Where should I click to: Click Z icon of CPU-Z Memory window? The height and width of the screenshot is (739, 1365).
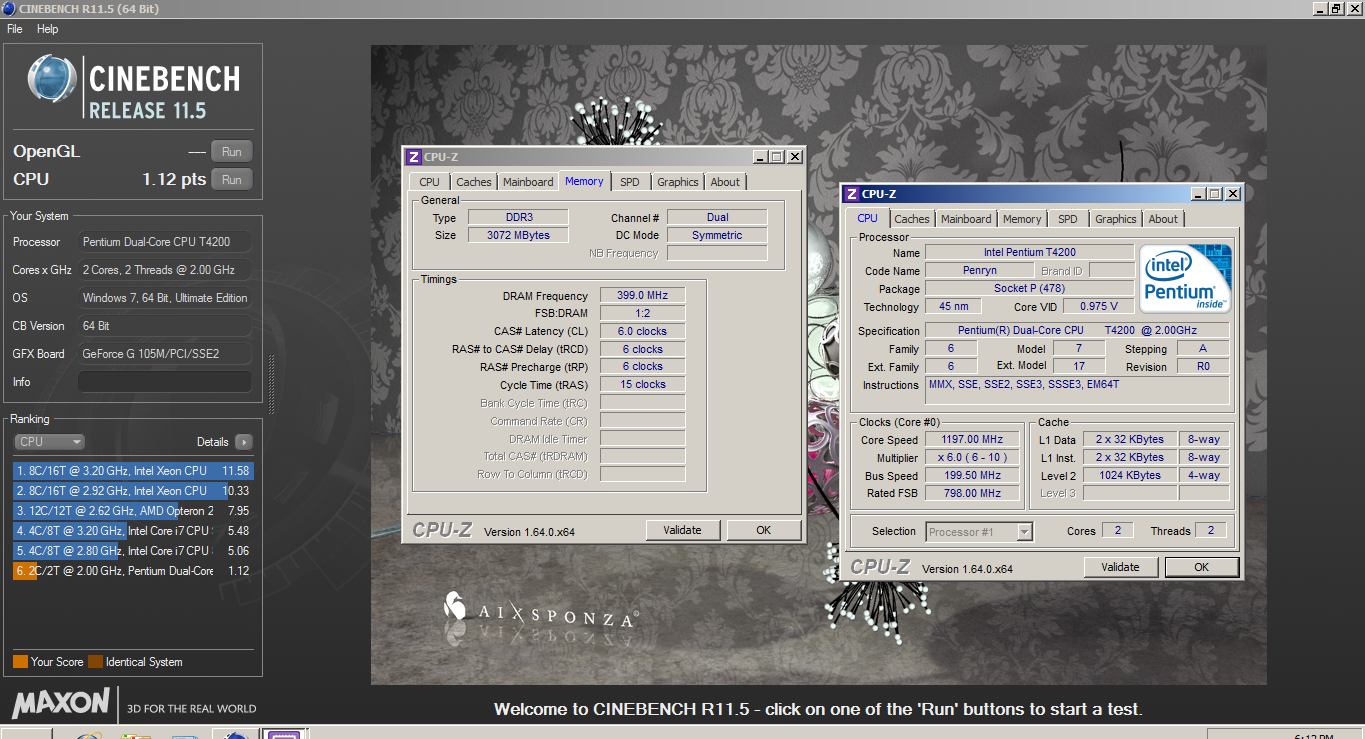[413, 157]
